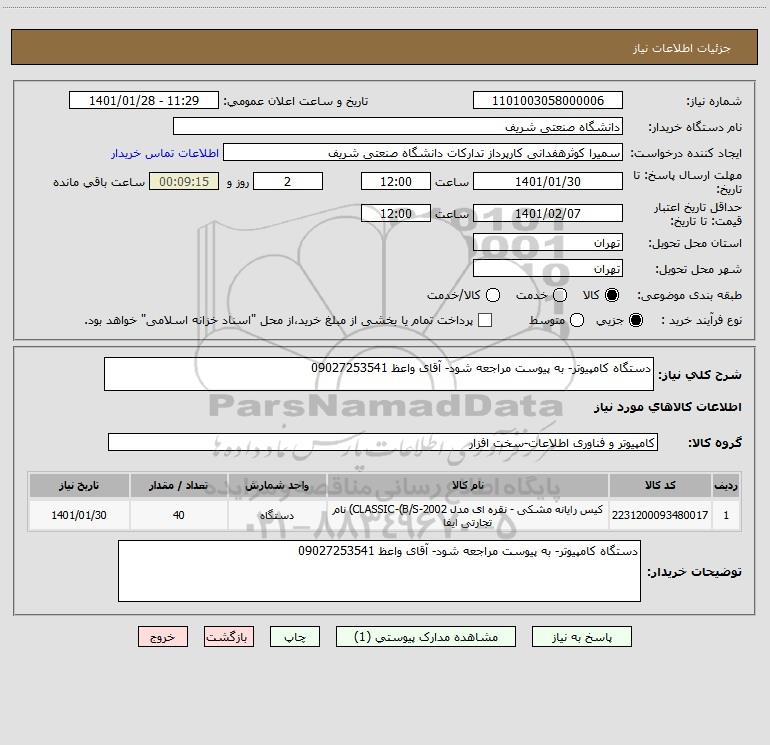770x745 pixels.
Task: Select the کالا/خدمت radio option
Action: tap(493, 295)
